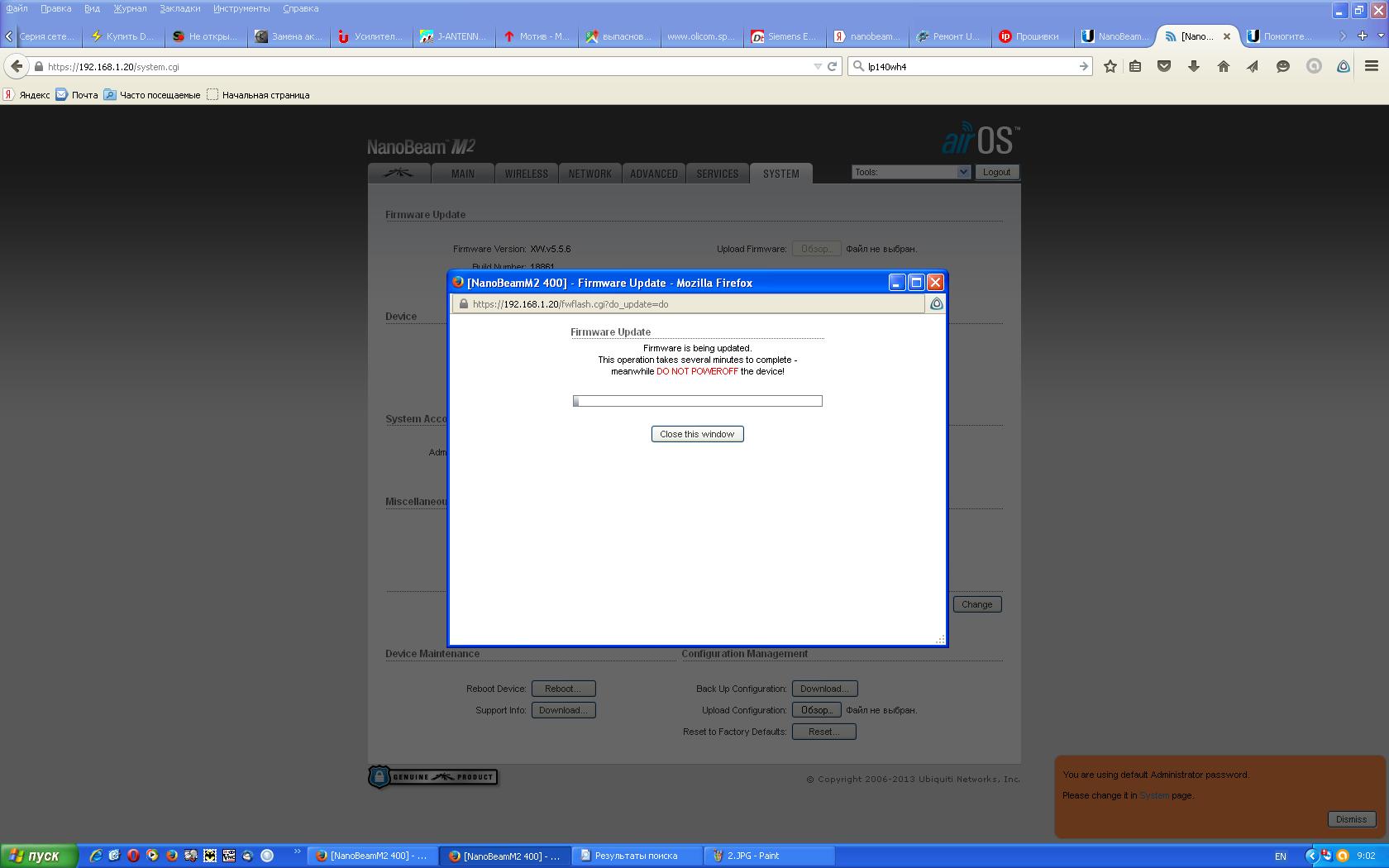
Task: Open the VNC quick launch icon
Action: (229, 856)
